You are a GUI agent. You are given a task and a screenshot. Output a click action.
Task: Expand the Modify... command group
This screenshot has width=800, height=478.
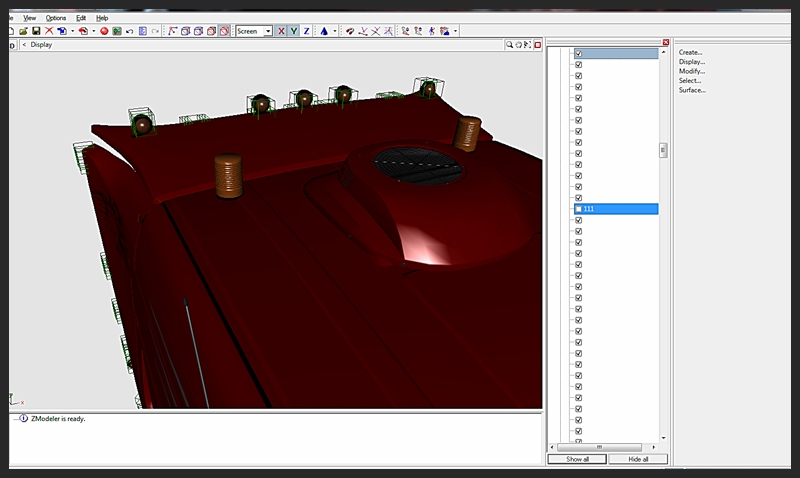(x=691, y=71)
